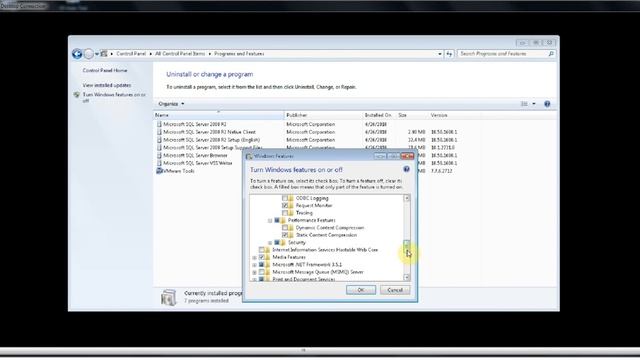640x360 pixels.
Task: Enable the Tracing checkbox
Action: pyautogui.click(x=285, y=213)
